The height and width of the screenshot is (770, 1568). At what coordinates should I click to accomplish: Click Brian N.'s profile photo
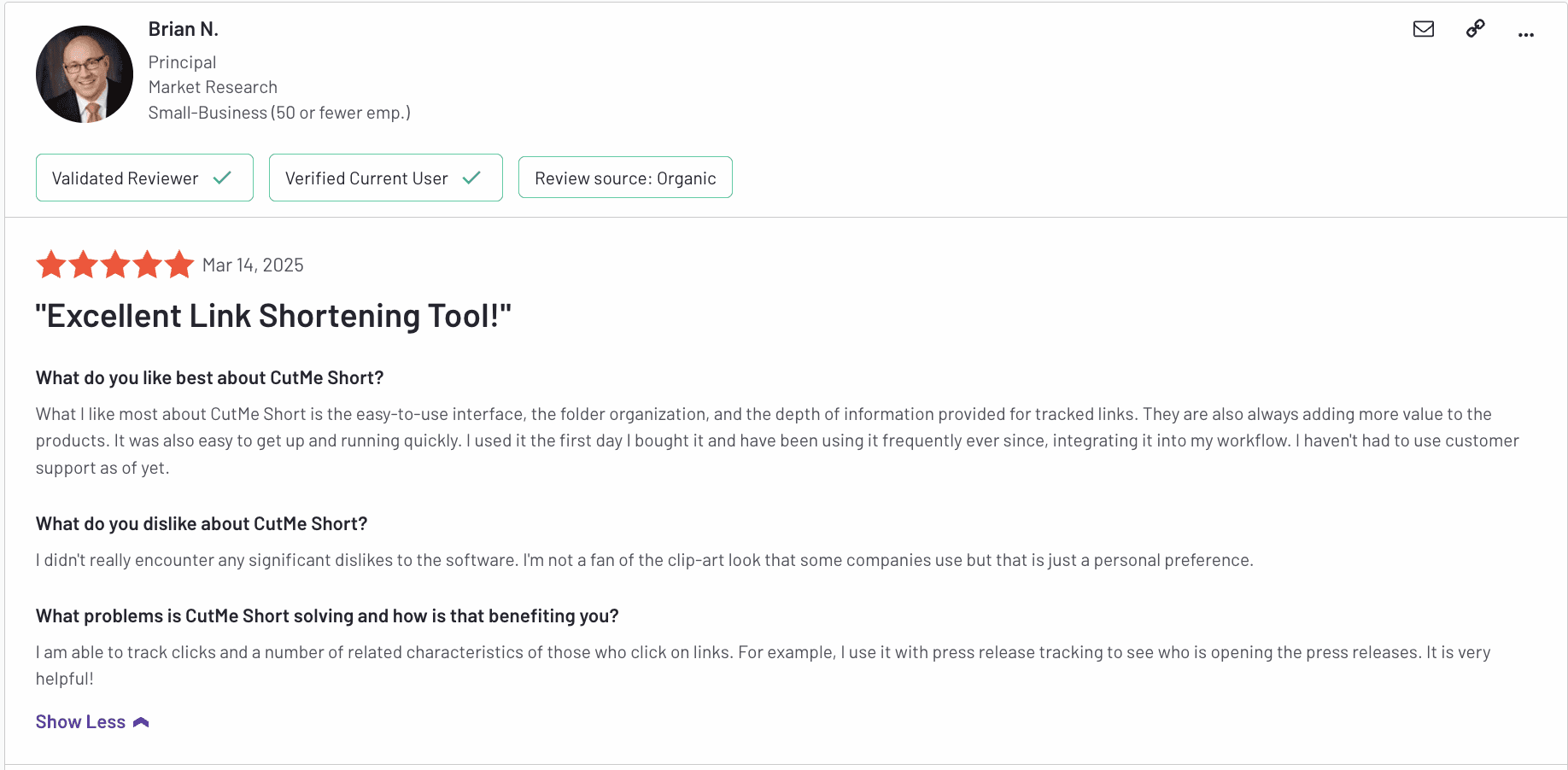point(85,74)
